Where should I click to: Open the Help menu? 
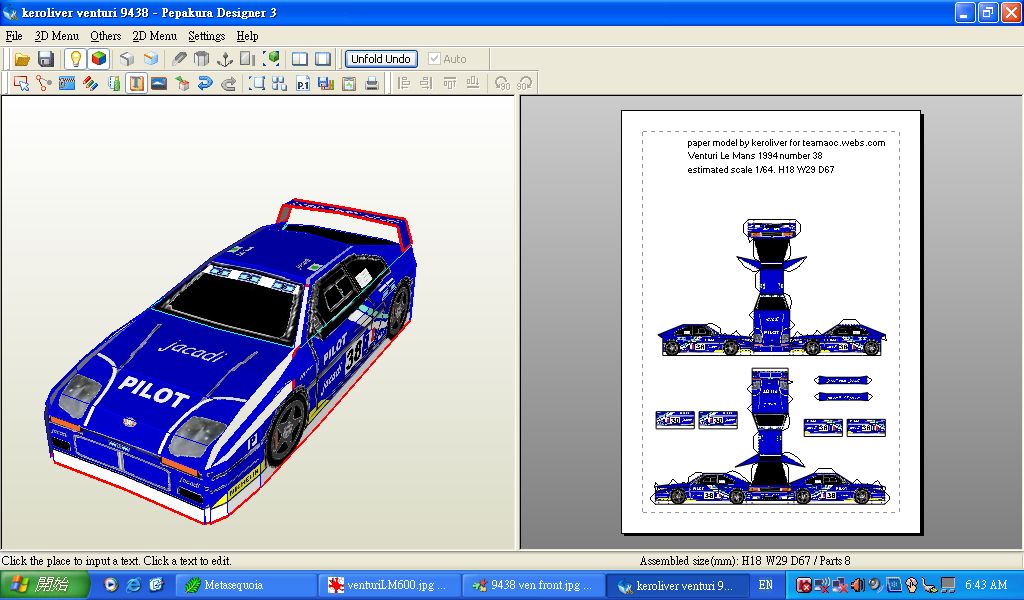coord(248,36)
